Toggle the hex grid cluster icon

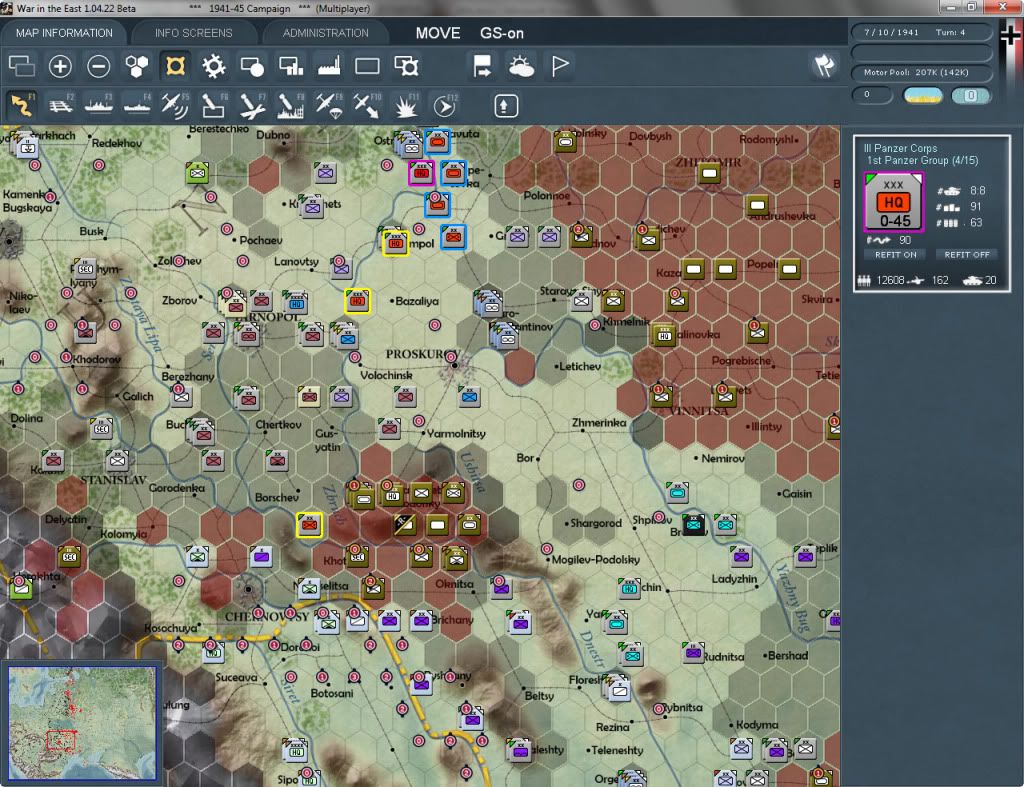pos(137,66)
